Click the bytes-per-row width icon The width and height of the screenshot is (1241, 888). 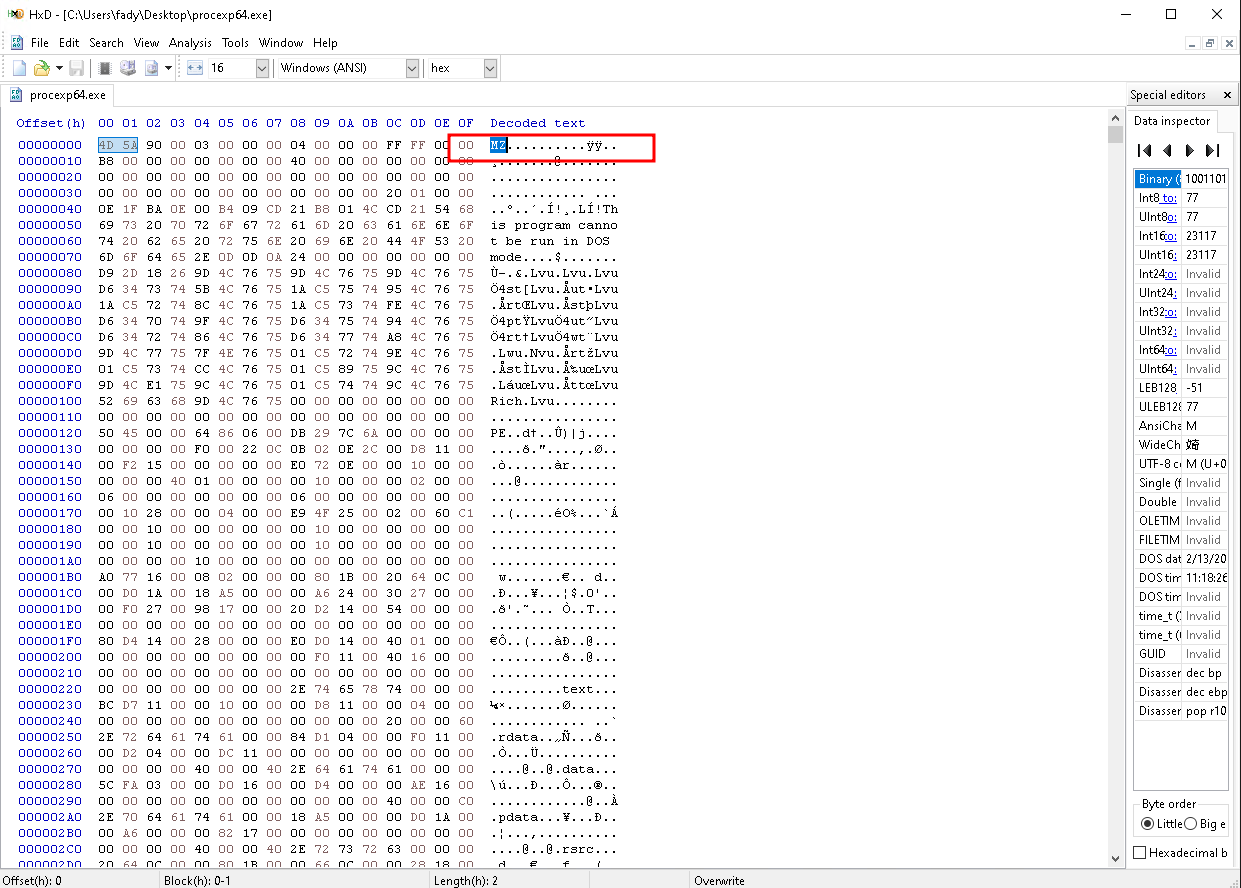tap(195, 68)
